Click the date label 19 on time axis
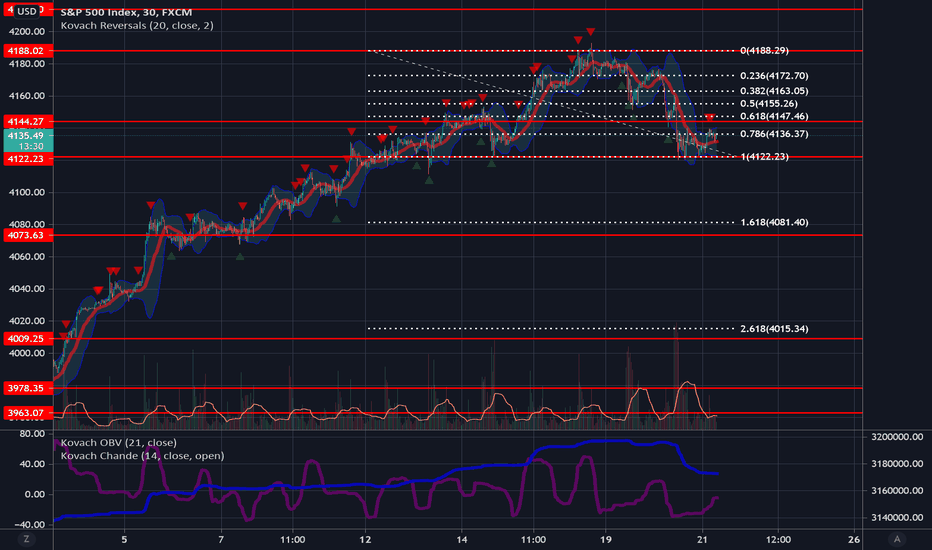932x550 pixels. tap(606, 539)
